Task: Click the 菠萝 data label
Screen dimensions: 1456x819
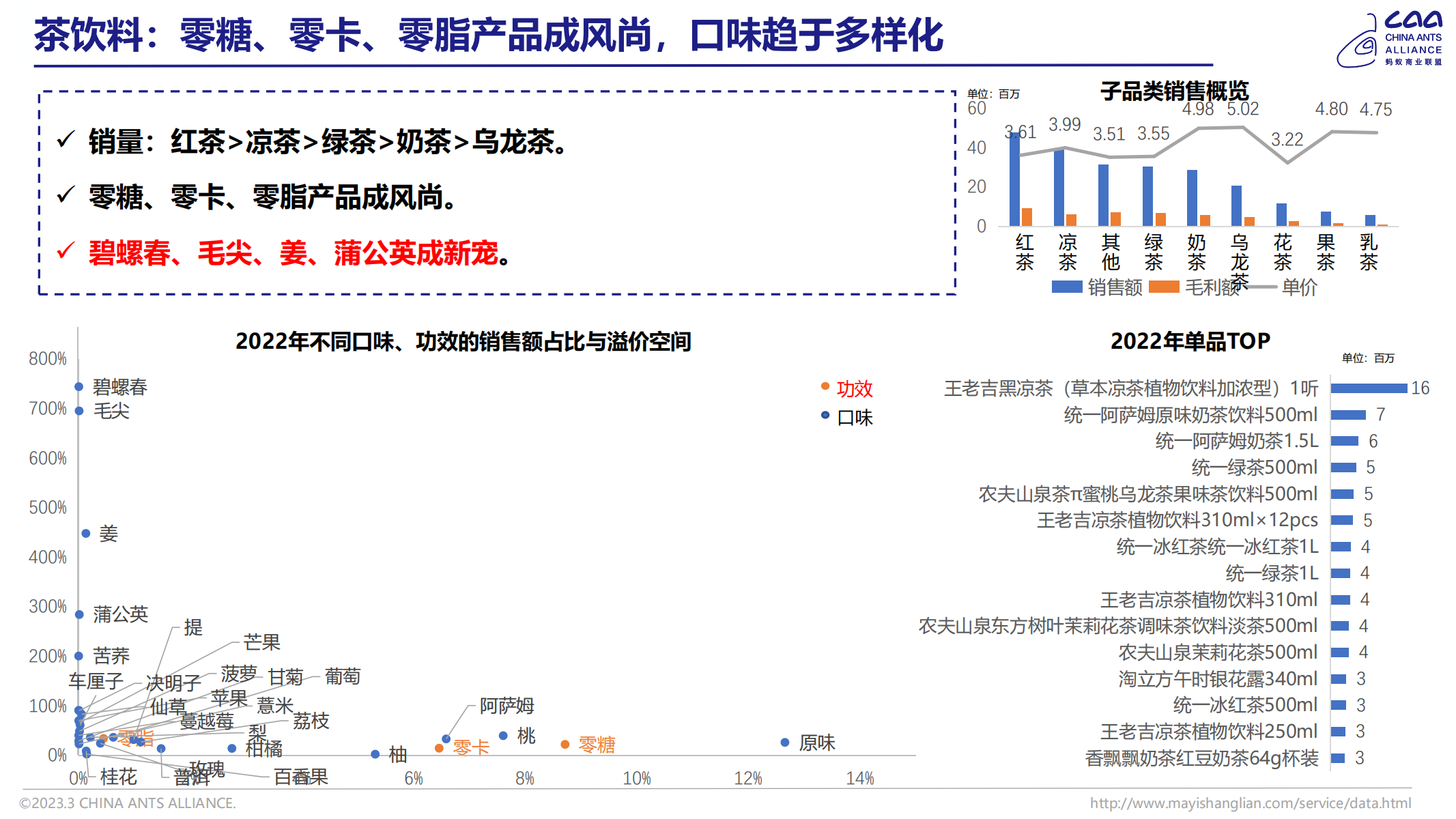Action: pos(239,674)
